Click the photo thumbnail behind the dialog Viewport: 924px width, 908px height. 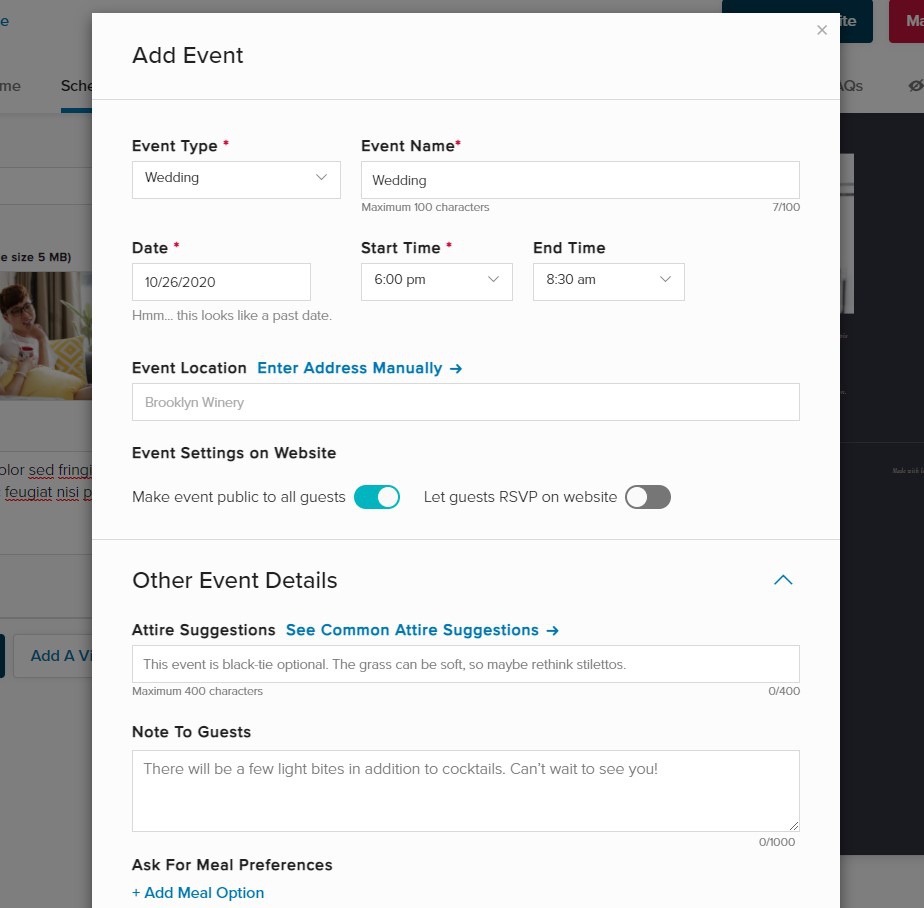point(46,335)
